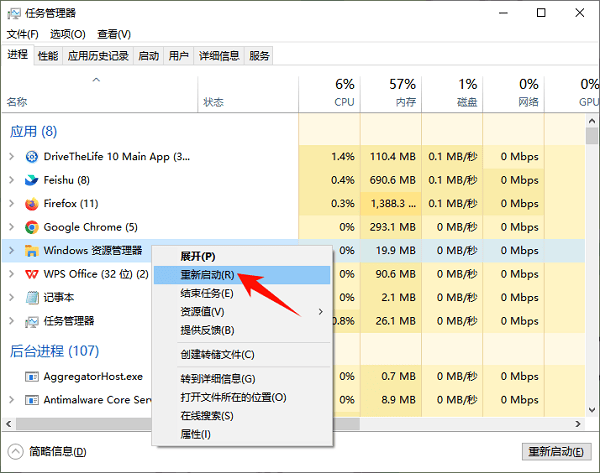The image size is (600, 473).
Task: Switch to the 性能 tab
Action: (48, 56)
